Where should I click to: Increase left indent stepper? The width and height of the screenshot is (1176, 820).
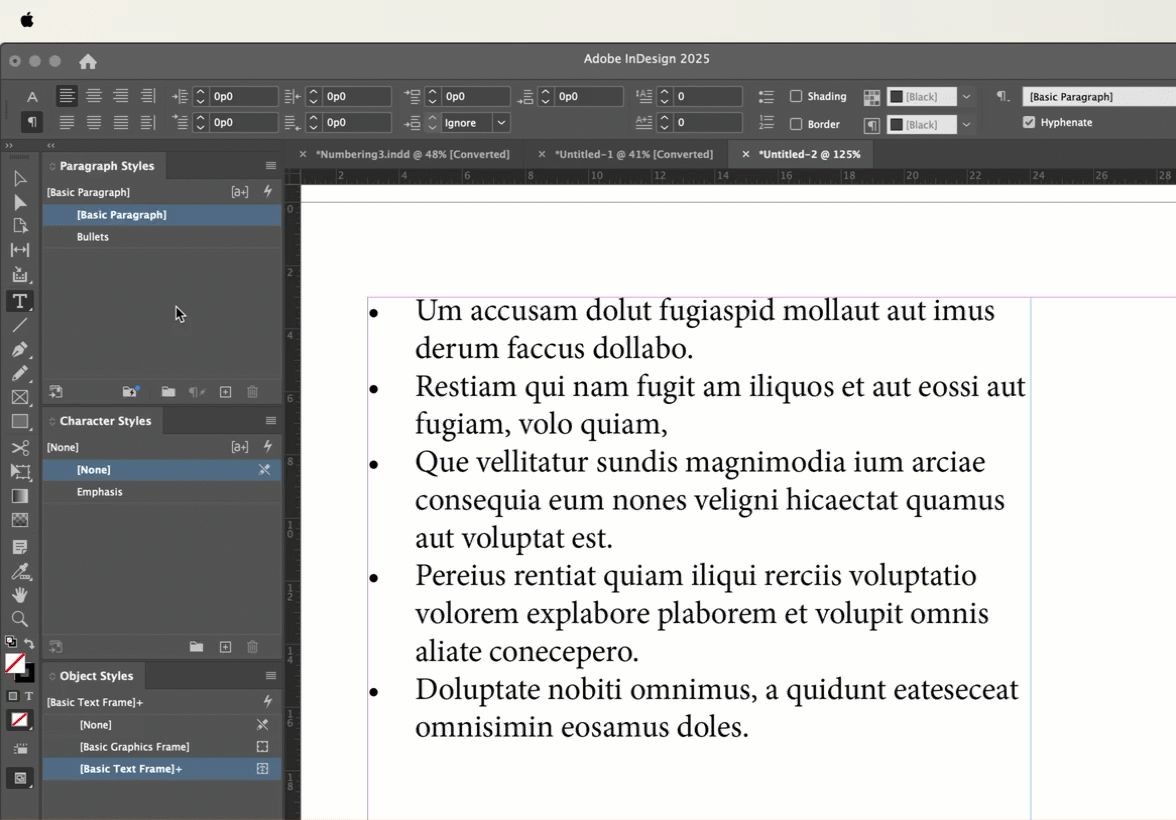coord(200,92)
